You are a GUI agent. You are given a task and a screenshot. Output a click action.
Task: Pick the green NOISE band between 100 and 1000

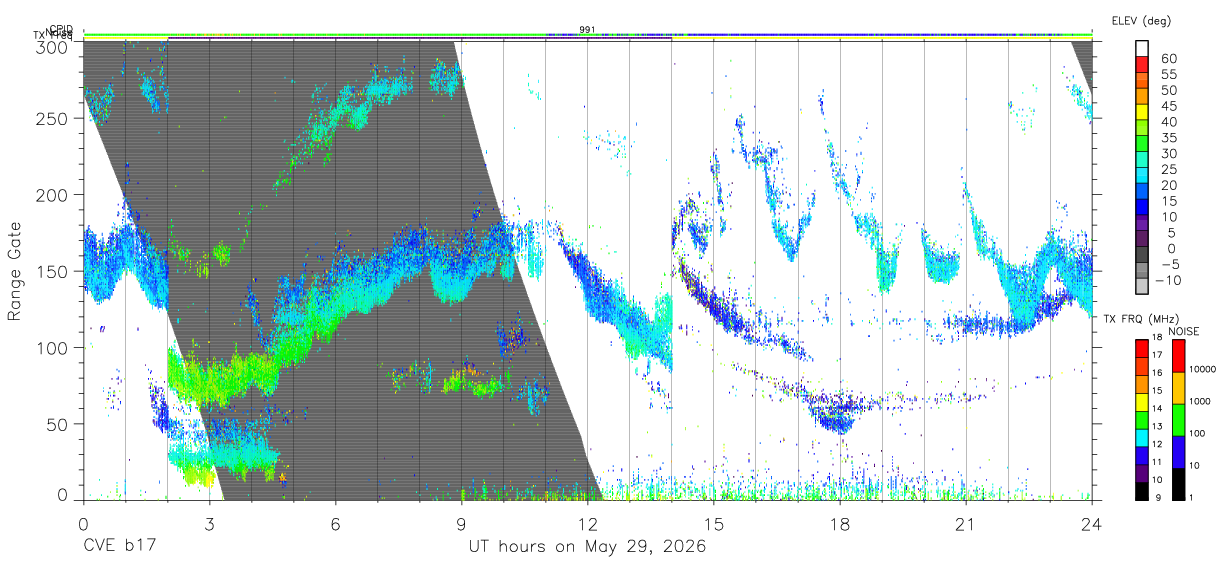click(1177, 419)
